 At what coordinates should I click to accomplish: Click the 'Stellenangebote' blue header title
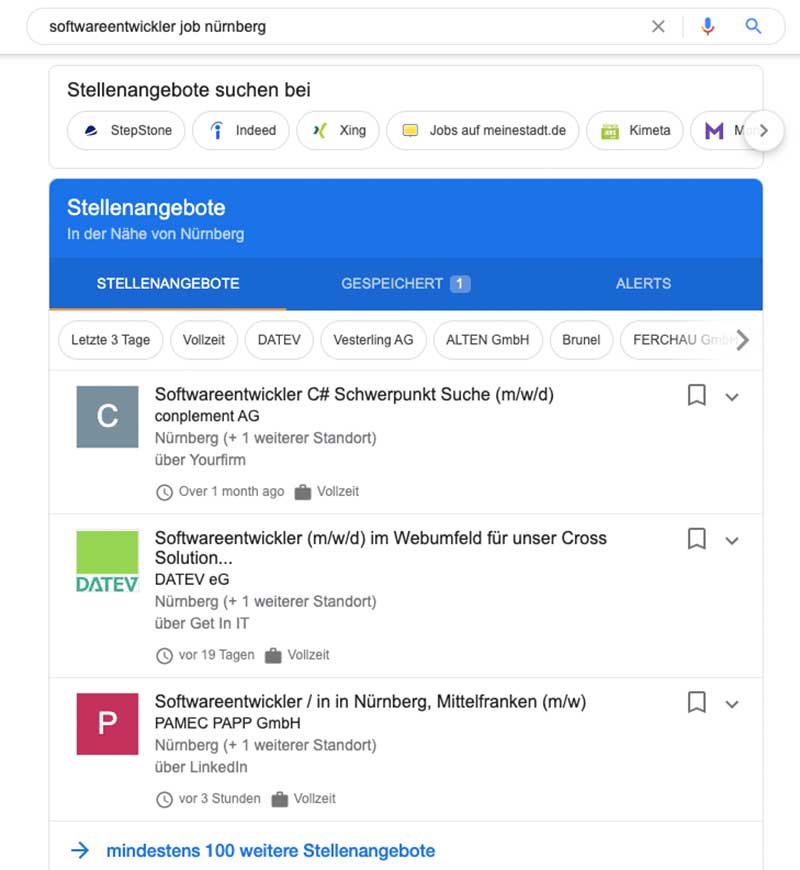point(146,208)
